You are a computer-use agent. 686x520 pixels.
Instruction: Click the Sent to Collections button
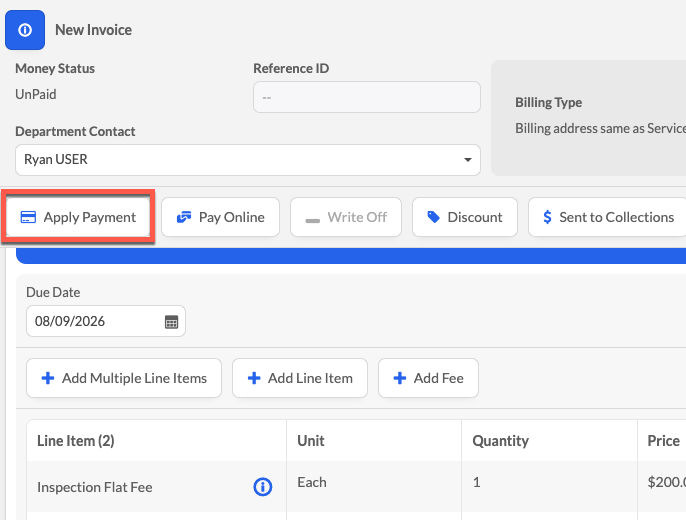point(607,217)
